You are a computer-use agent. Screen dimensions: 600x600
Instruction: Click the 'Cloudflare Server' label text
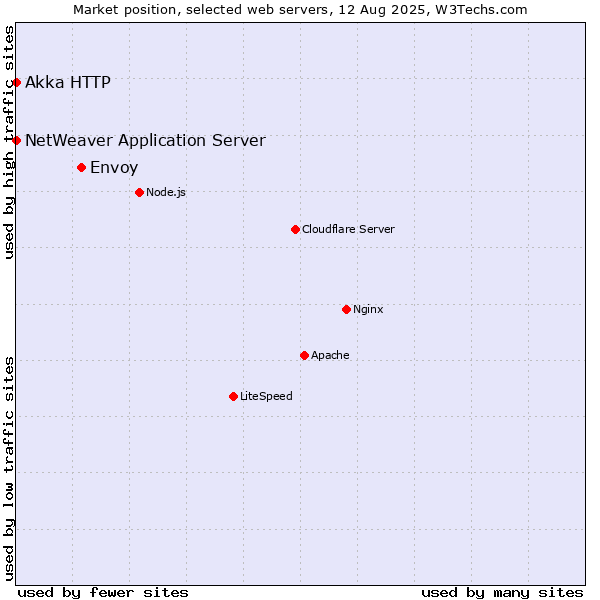coord(348,229)
